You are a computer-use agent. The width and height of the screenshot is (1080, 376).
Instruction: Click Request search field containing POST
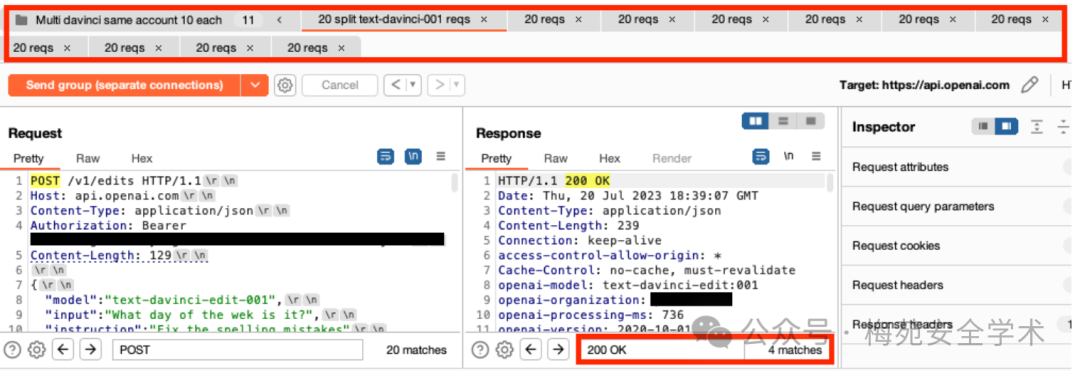coord(238,350)
